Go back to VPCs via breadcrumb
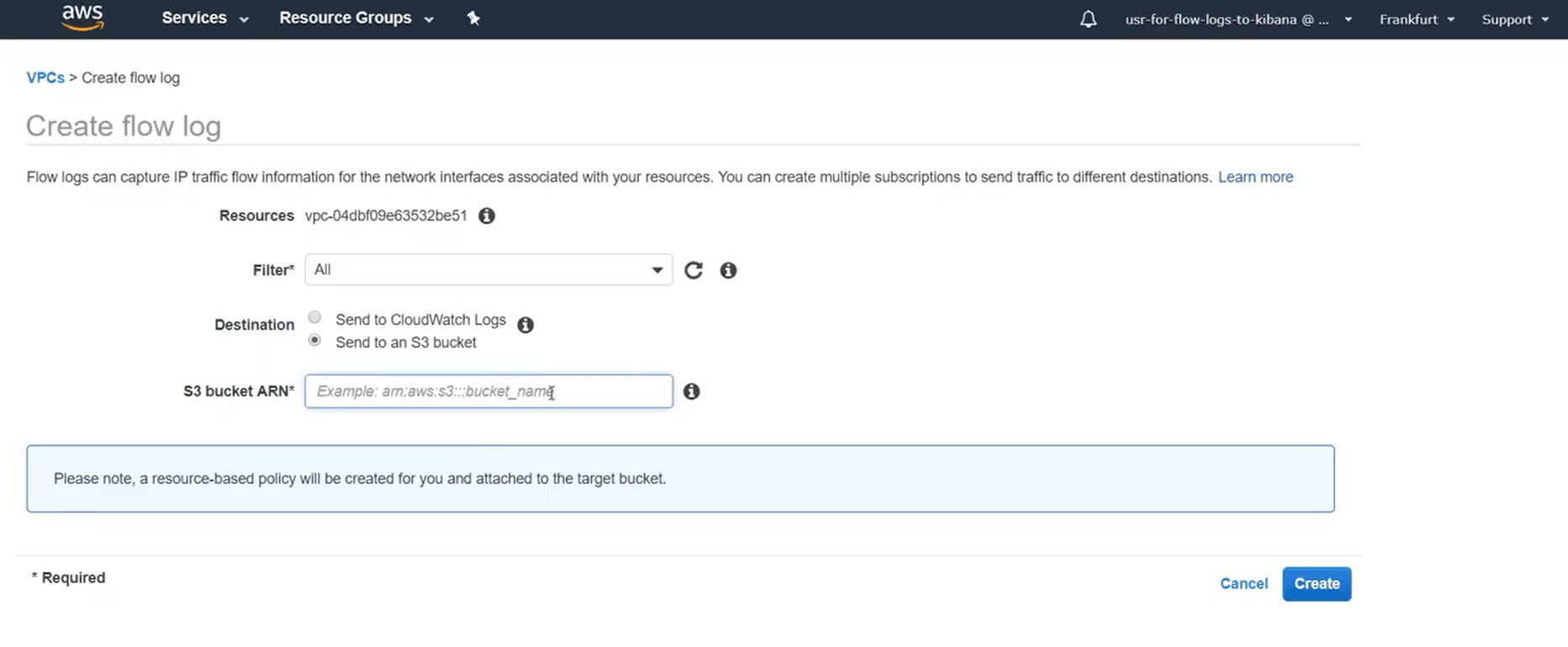Screen dimensions: 1568x647 click(45, 78)
